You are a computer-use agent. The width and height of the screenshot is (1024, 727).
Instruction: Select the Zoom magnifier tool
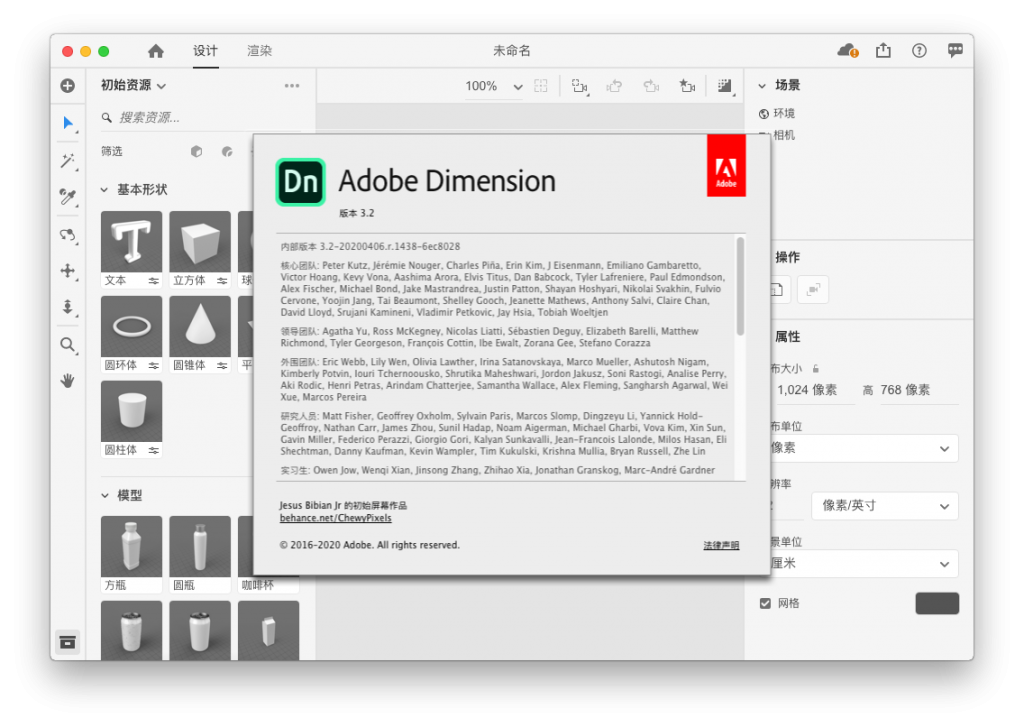click(x=68, y=345)
